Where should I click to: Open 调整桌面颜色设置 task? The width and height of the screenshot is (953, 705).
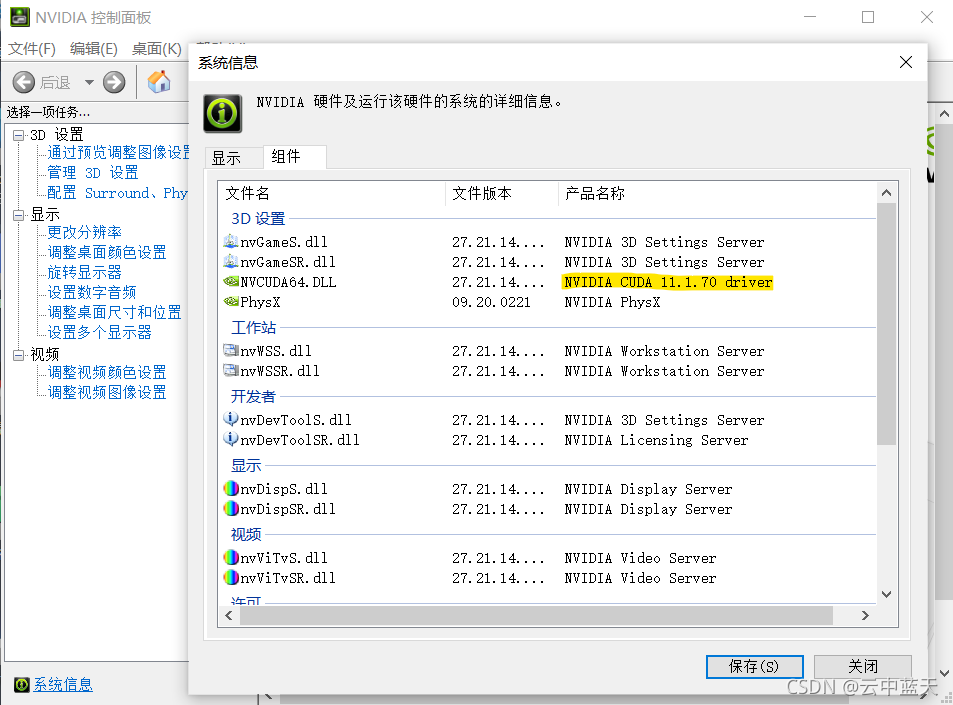(x=107, y=252)
